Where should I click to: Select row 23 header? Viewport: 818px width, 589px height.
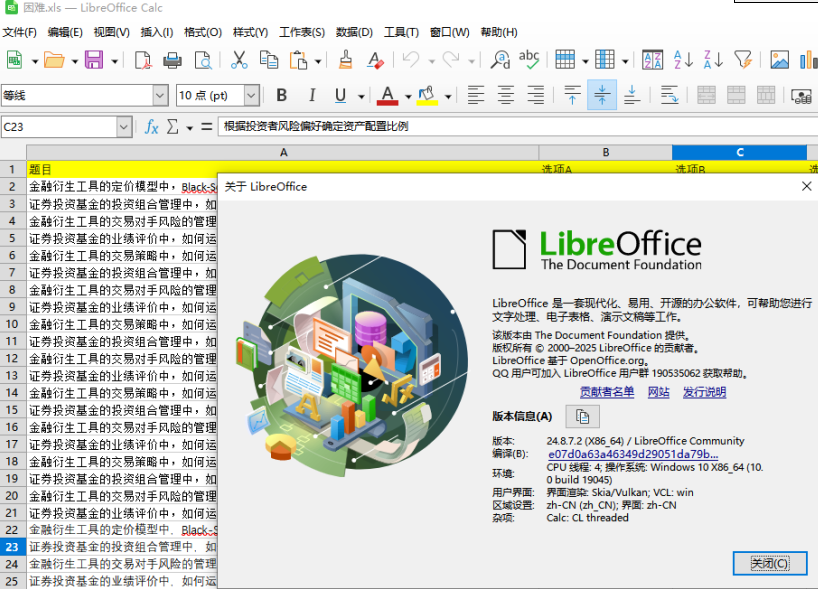point(13,547)
